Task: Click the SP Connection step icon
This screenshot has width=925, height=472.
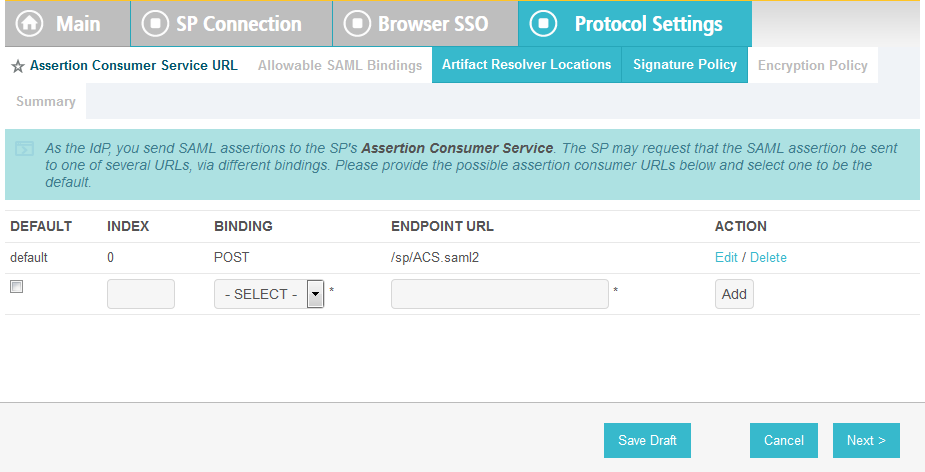Action: (x=156, y=24)
